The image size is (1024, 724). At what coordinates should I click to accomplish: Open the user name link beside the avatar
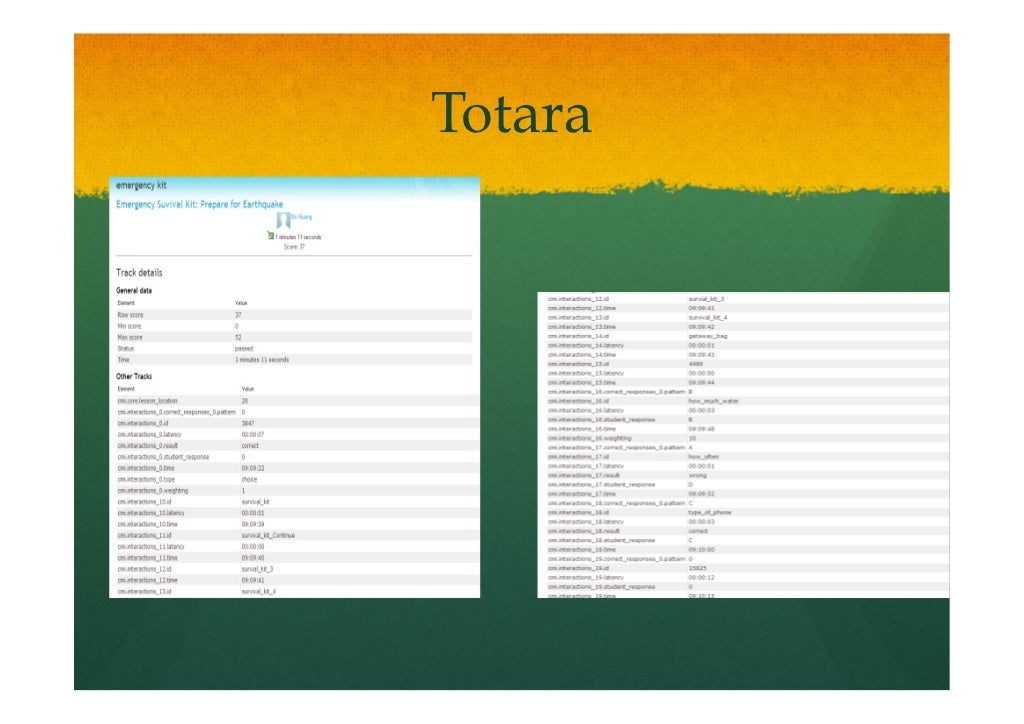tap(302, 217)
